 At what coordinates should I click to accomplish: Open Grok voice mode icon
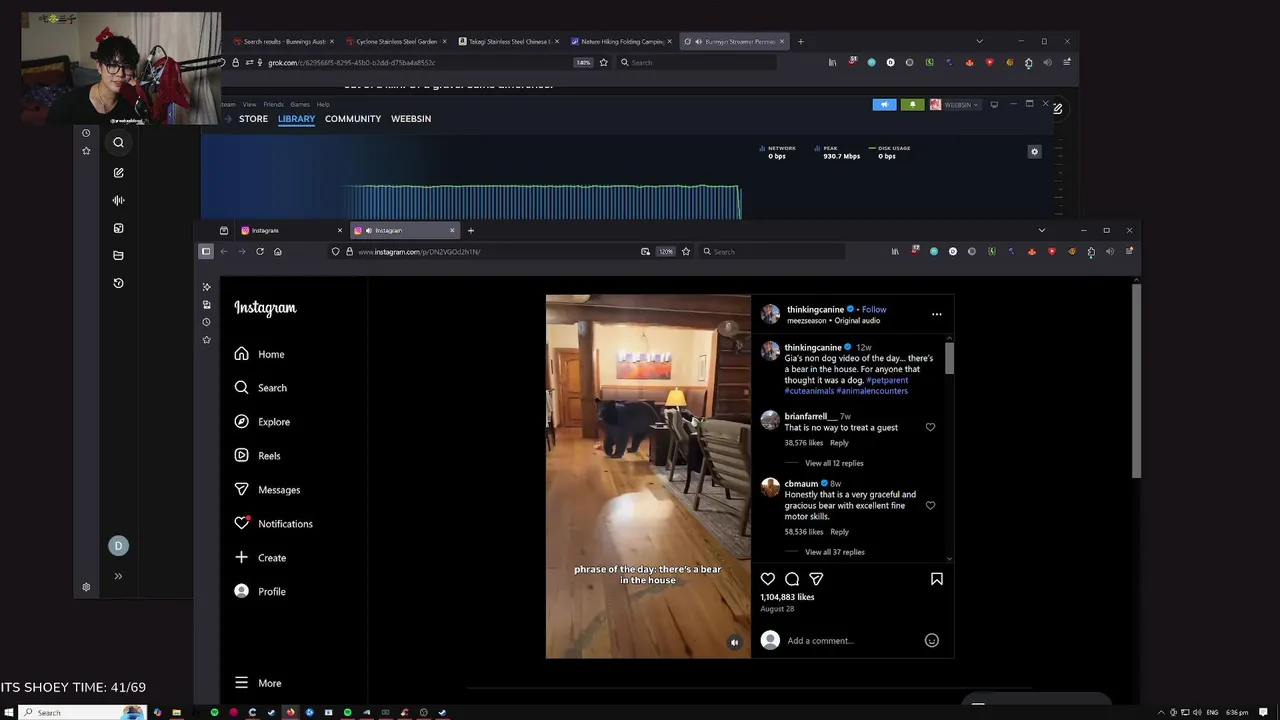coord(118,201)
